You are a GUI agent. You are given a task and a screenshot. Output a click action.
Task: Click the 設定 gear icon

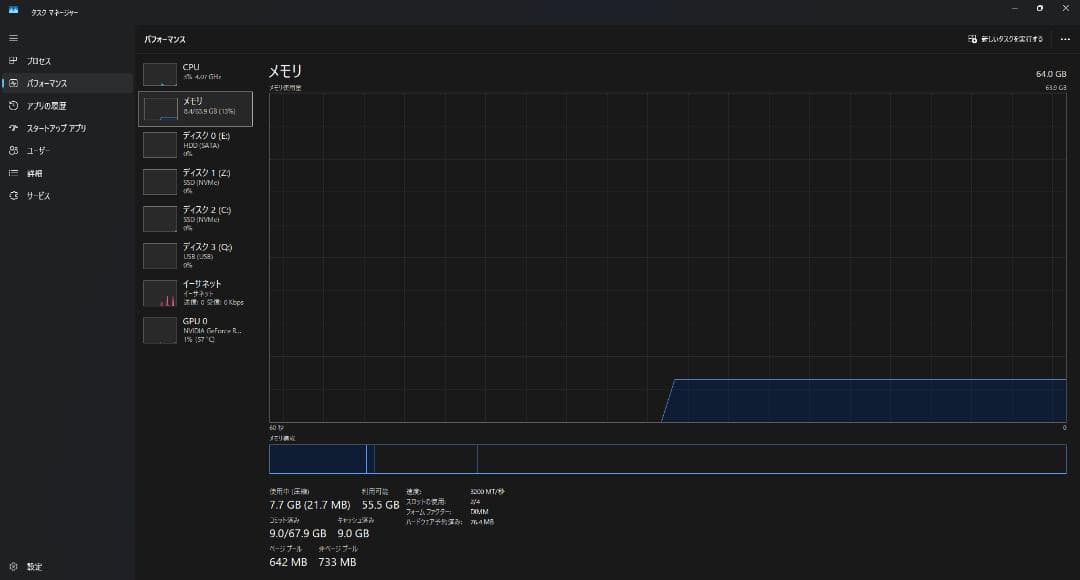pyautogui.click(x=13, y=566)
